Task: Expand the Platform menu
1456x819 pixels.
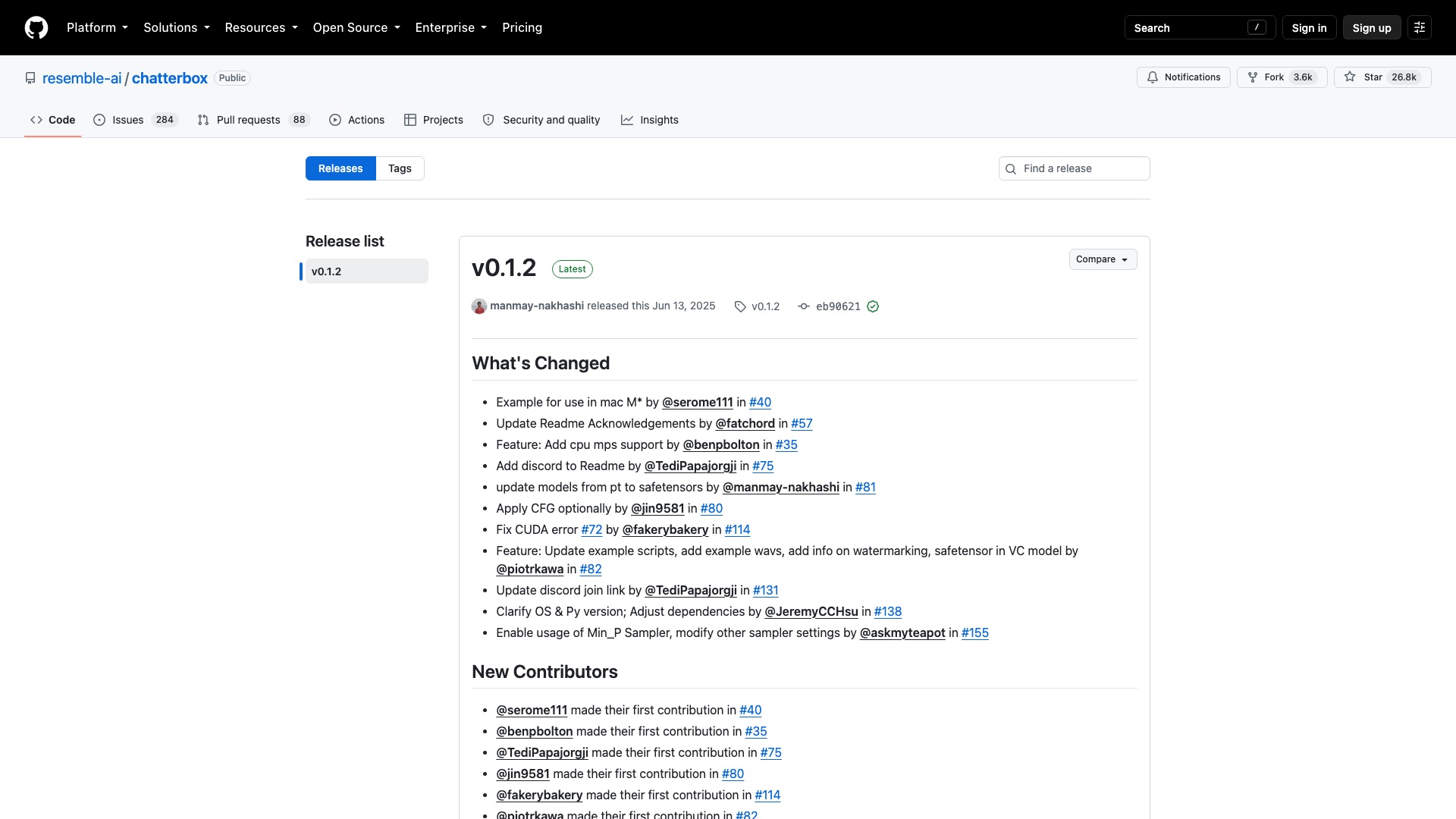Action: pos(97,27)
